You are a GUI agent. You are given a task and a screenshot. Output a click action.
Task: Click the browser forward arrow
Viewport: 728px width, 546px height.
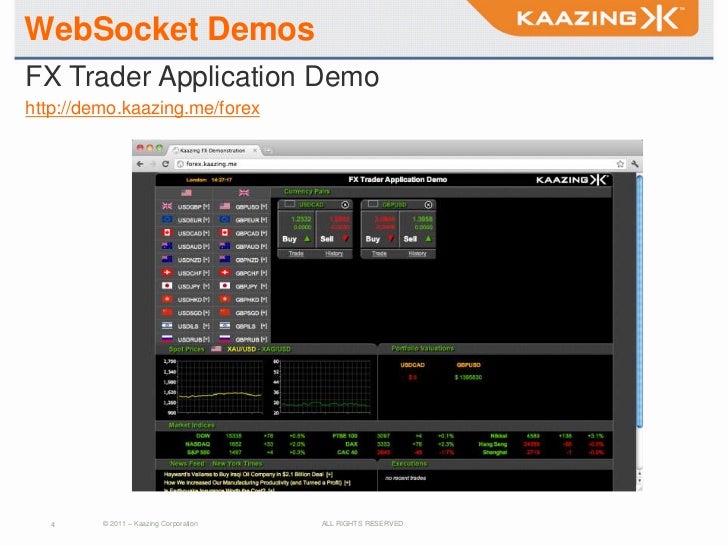coord(152,164)
